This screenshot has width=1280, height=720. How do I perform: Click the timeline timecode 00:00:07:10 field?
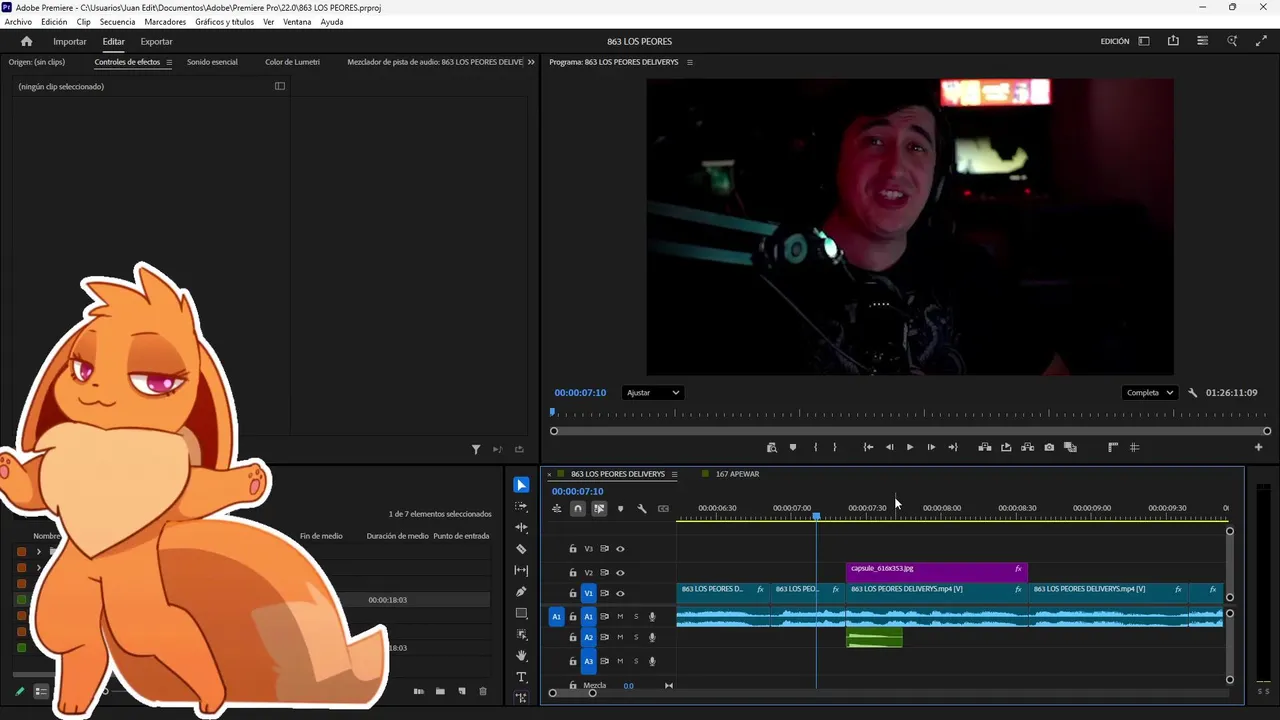577,491
